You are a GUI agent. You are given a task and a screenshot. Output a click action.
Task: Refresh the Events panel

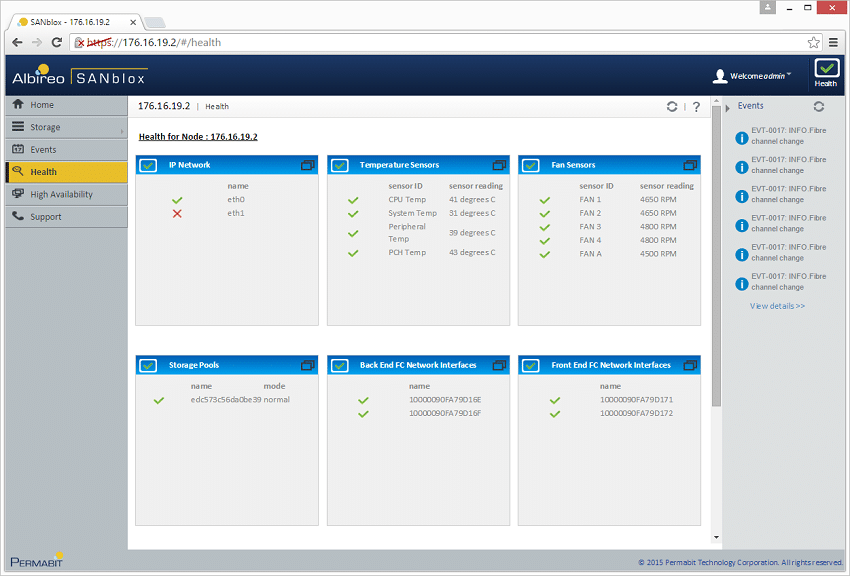(819, 107)
